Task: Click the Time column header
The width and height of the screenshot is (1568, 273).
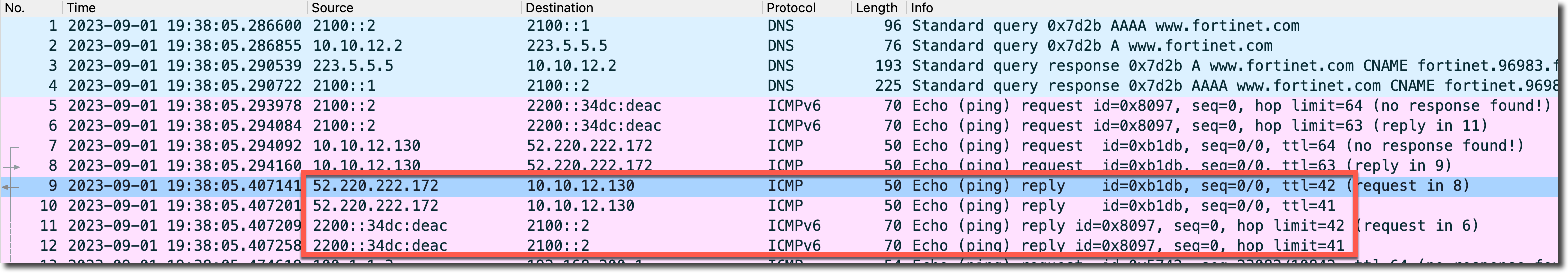Action: coord(81,8)
